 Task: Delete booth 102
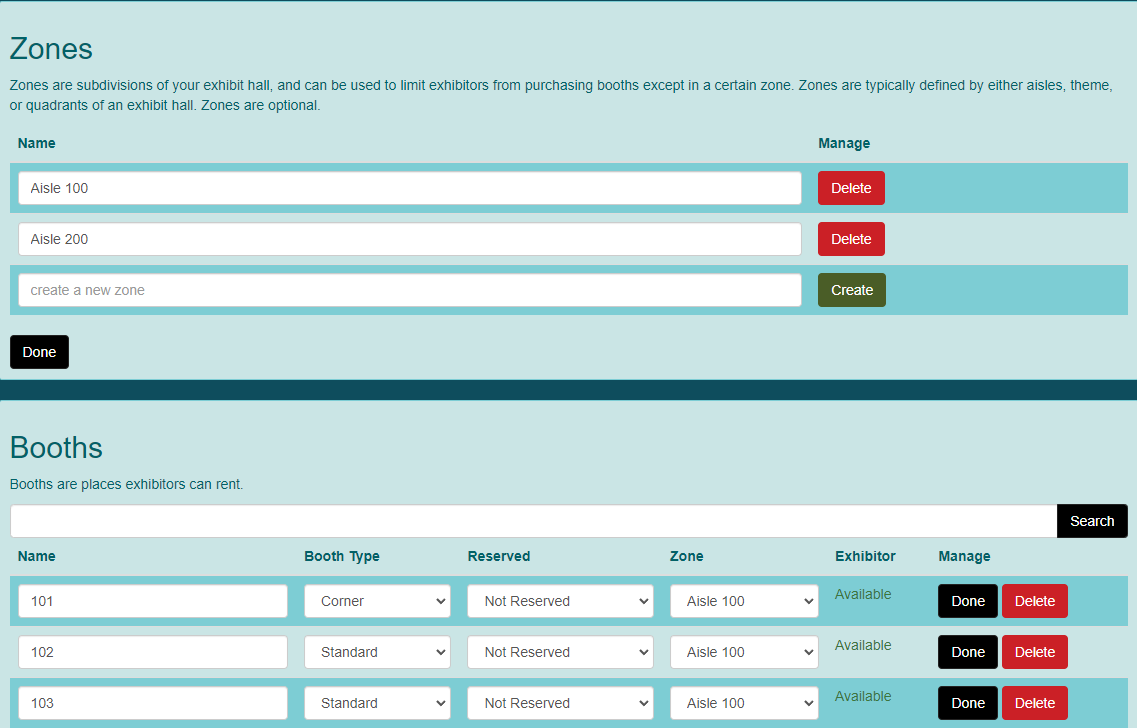1035,652
